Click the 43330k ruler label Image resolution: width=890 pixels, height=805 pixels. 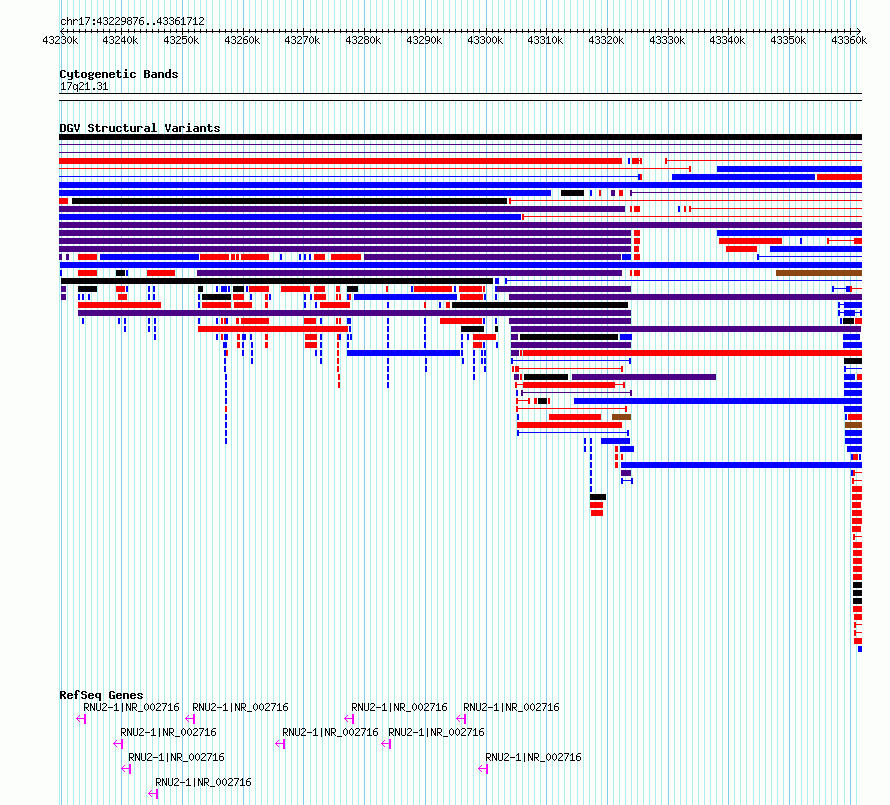[x=667, y=40]
